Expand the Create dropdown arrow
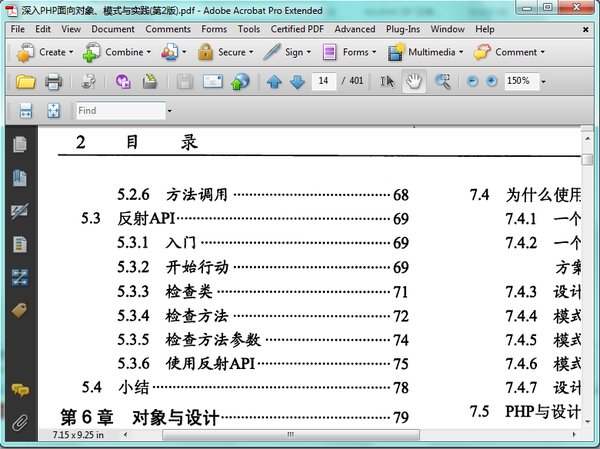The image size is (600, 449). 71,52
